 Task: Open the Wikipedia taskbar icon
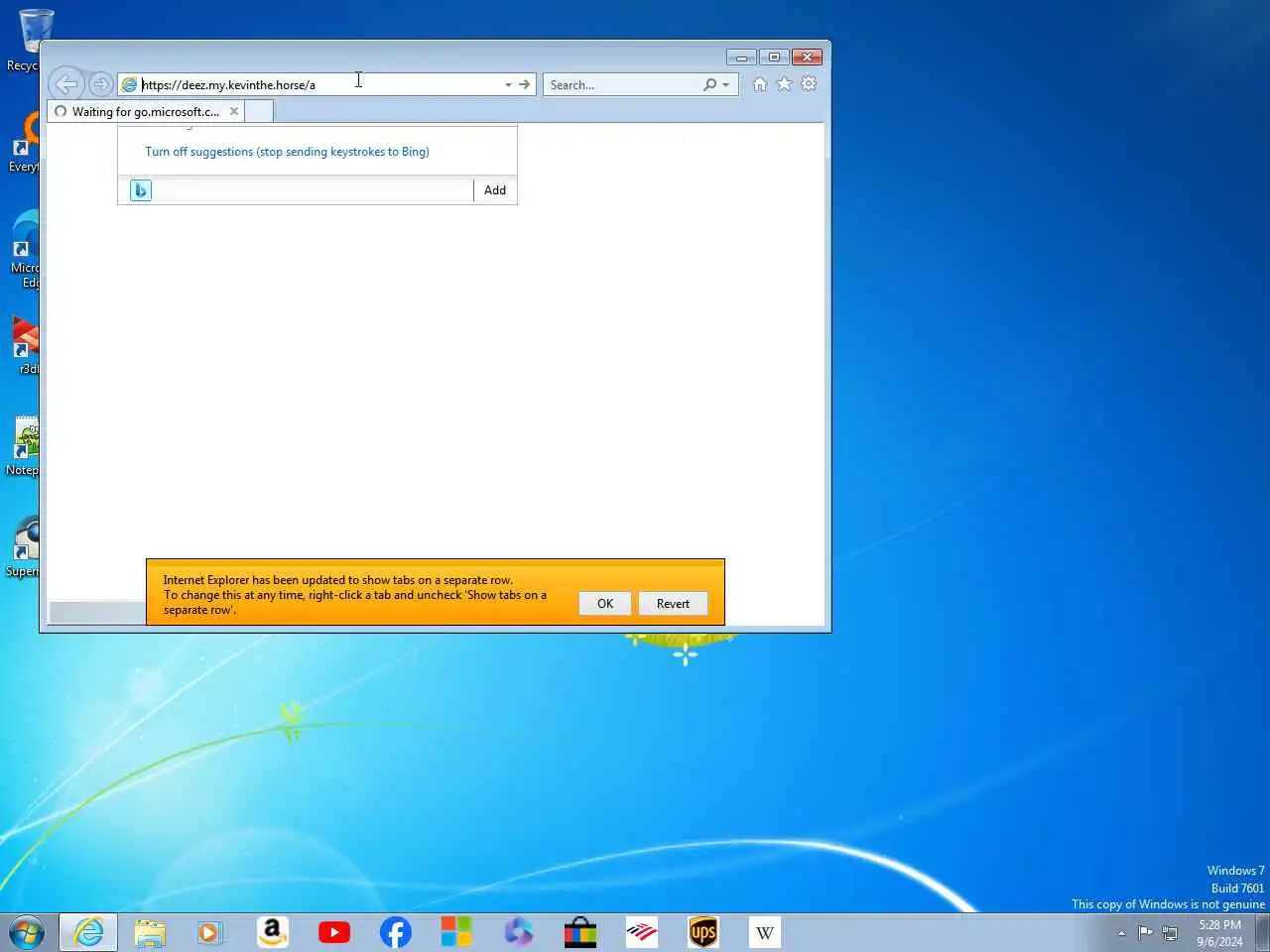pyautogui.click(x=765, y=932)
